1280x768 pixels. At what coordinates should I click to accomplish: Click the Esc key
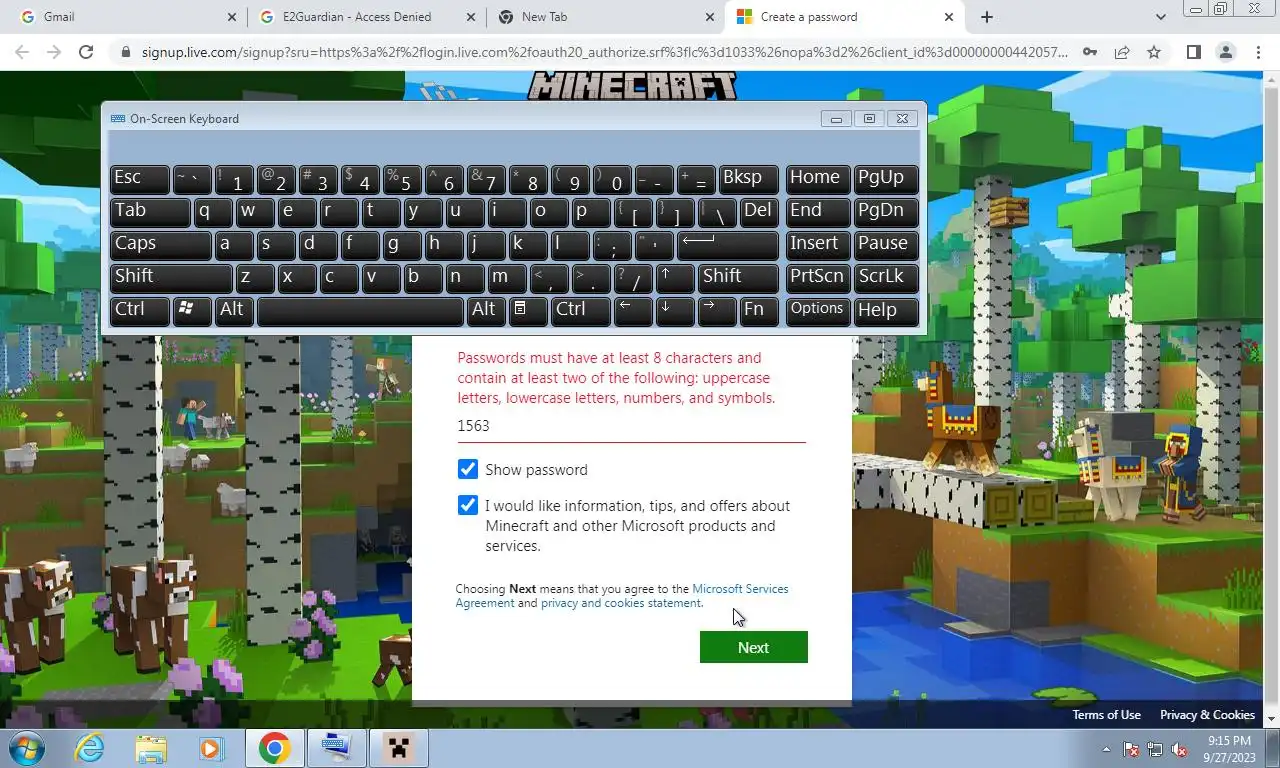pyautogui.click(x=140, y=178)
